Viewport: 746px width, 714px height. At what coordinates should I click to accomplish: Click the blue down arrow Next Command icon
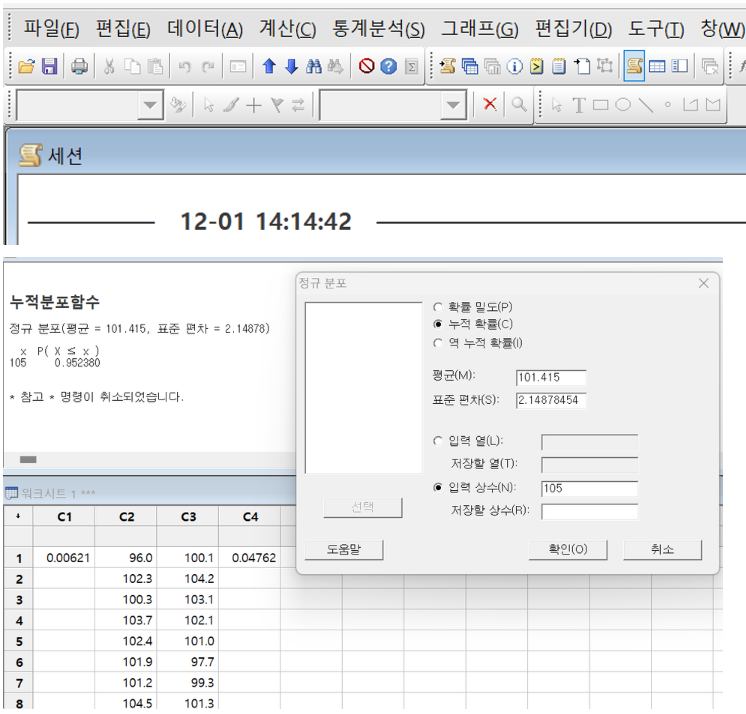click(x=291, y=66)
